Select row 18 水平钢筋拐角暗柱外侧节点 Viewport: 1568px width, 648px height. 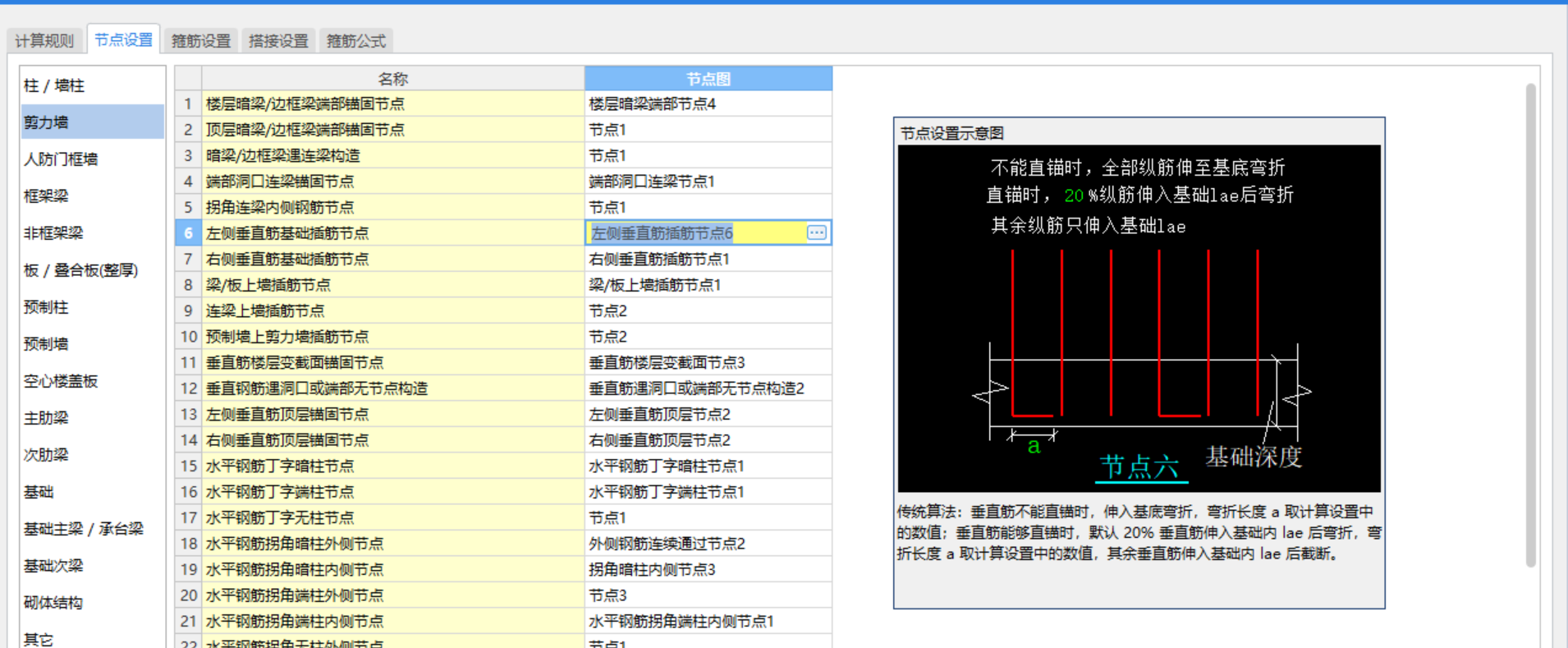tap(393, 544)
